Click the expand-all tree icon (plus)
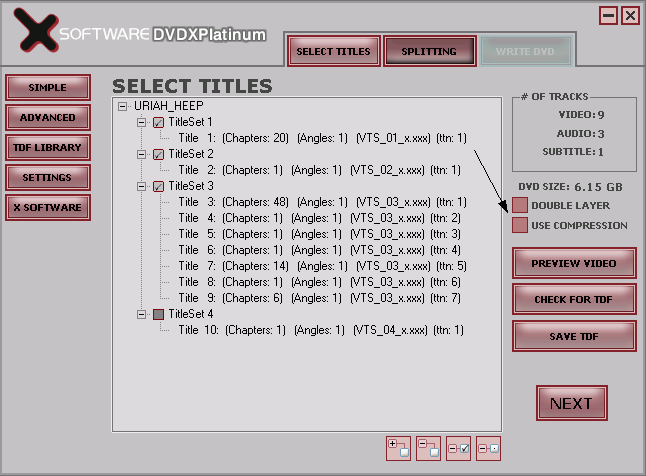Image resolution: width=646 pixels, height=476 pixels. (398, 448)
